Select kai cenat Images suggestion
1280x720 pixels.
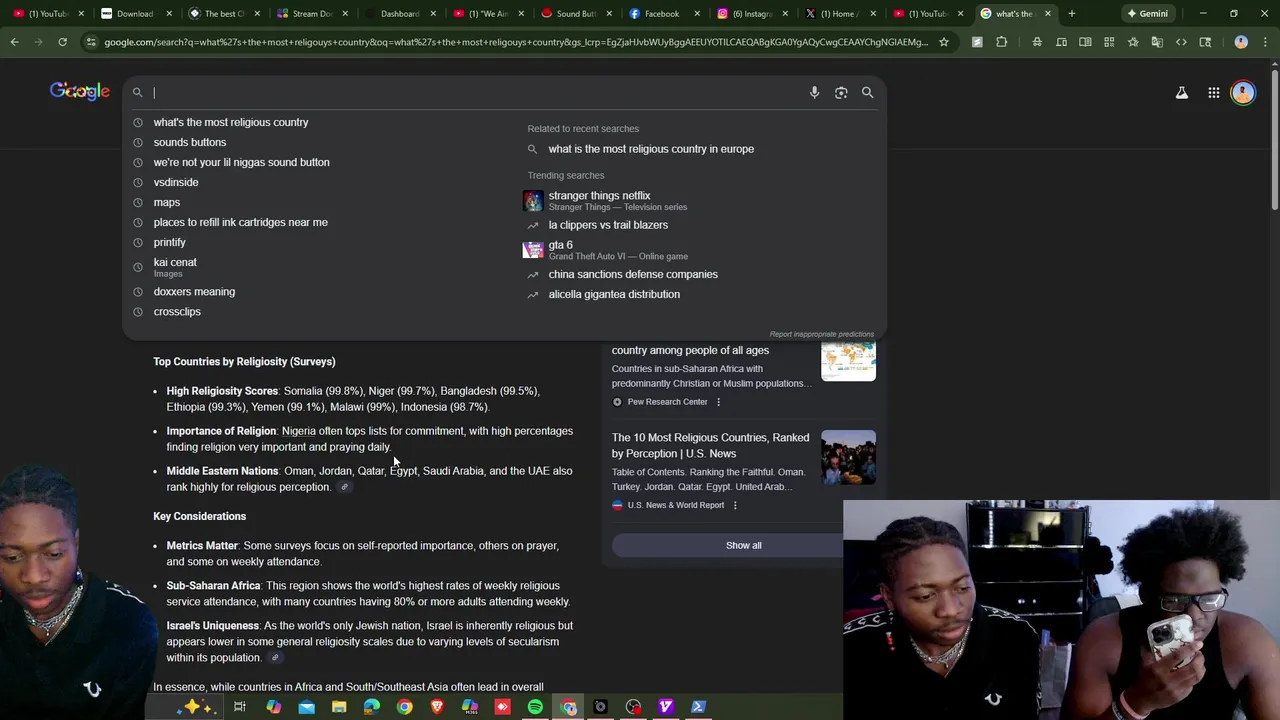coord(175,267)
